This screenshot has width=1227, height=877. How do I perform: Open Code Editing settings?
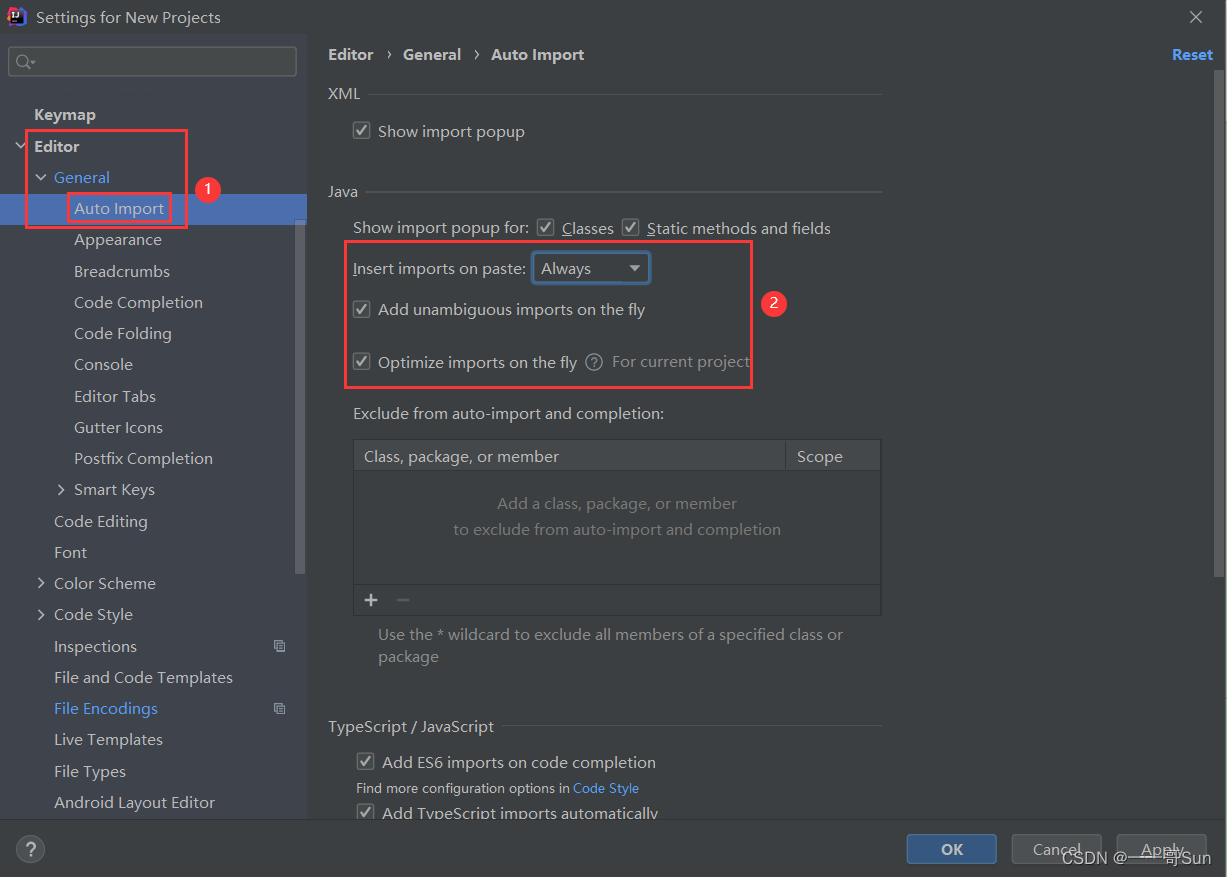[x=101, y=521]
